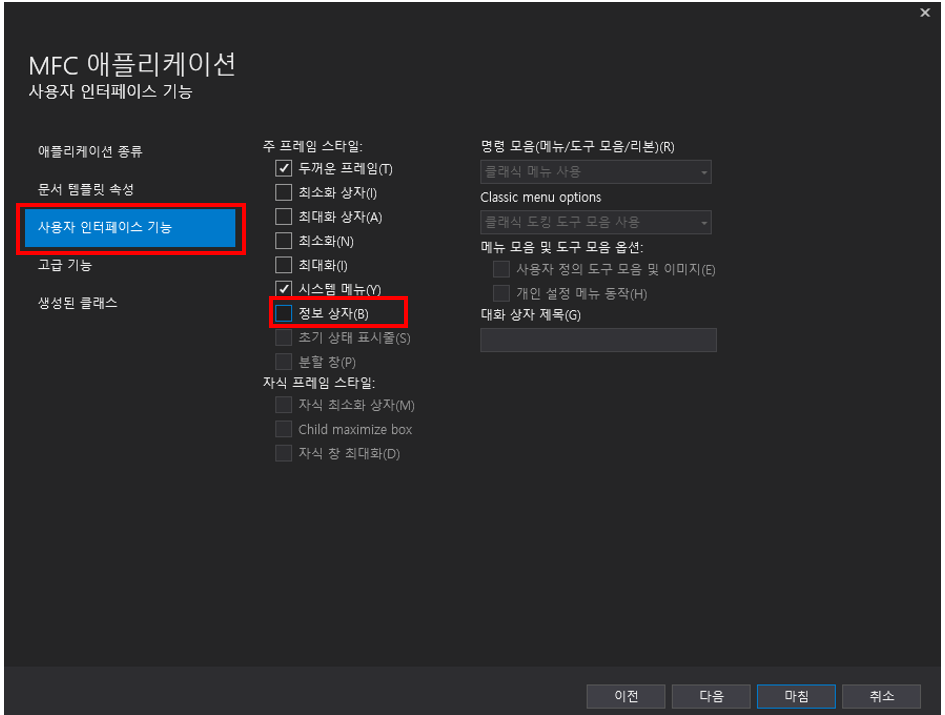Open the 클래식 도킹 도구 모음 사용 dropdown
945x715 pixels.
(595, 222)
